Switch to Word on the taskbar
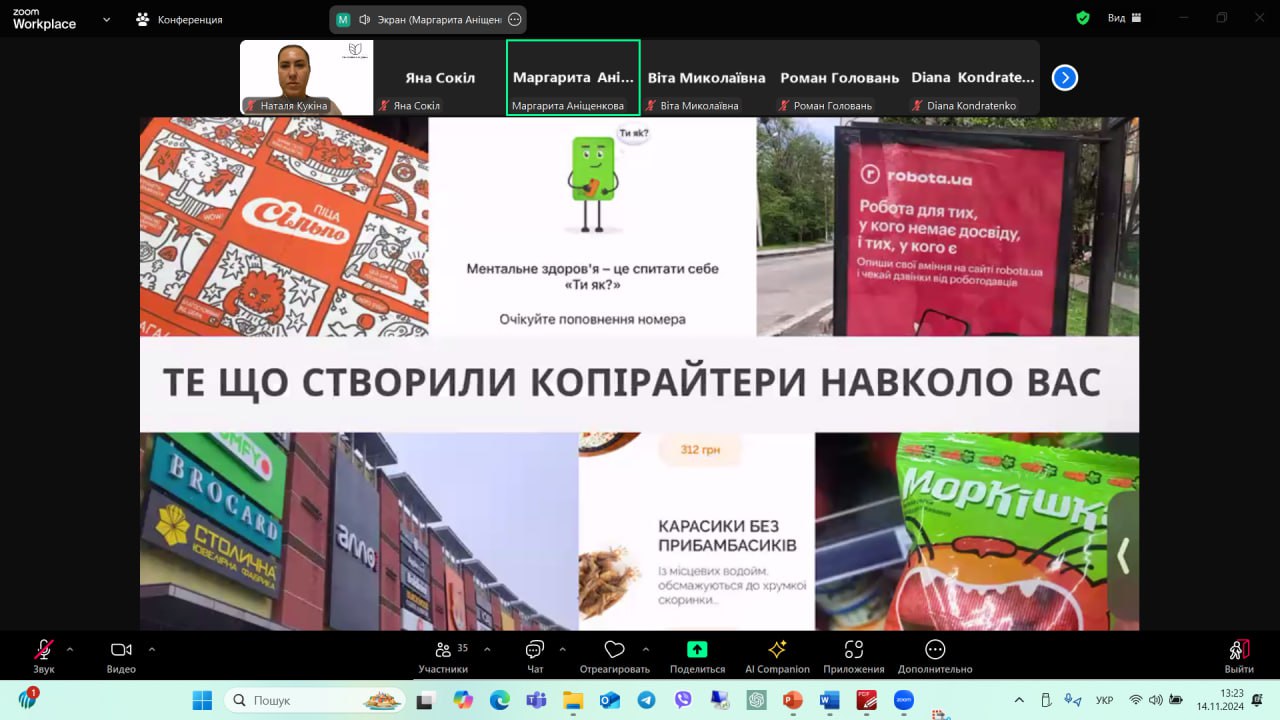Viewport: 1280px width, 720px height. [x=830, y=700]
